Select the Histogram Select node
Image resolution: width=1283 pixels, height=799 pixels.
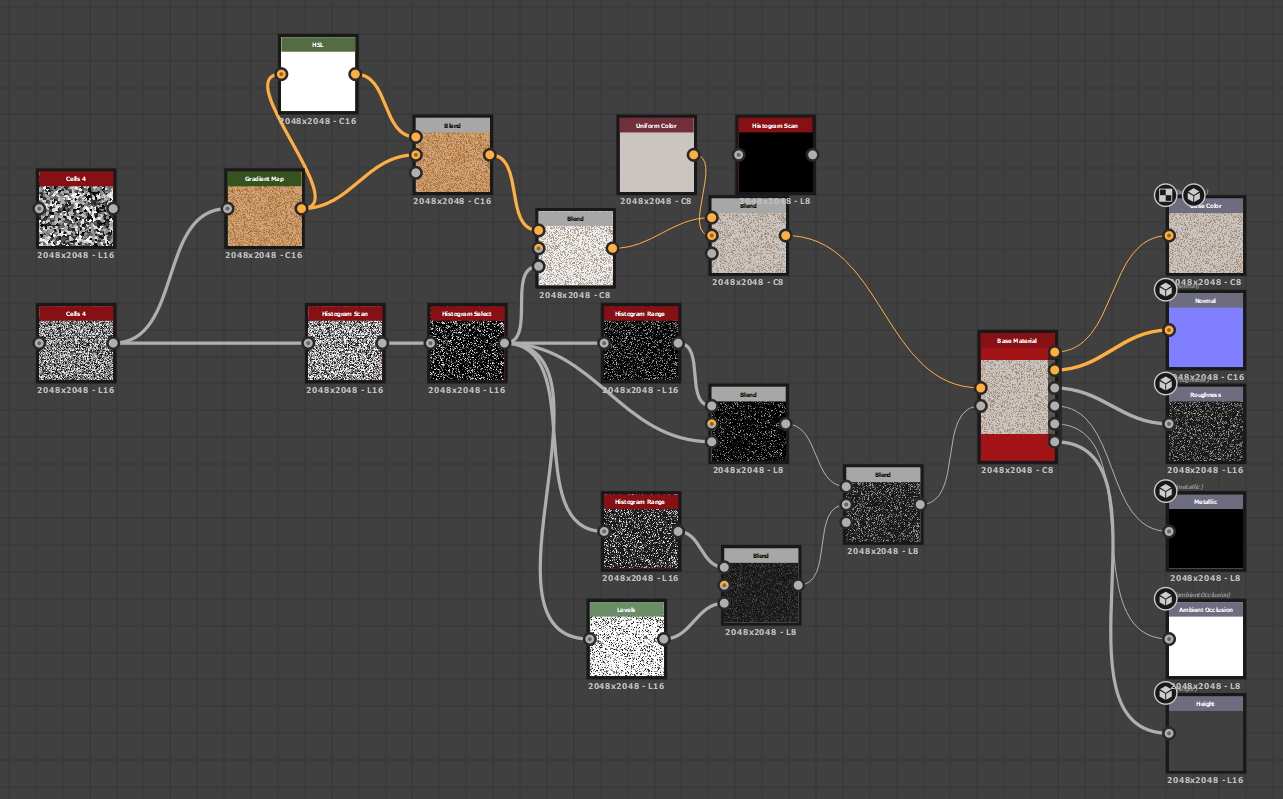click(467, 343)
